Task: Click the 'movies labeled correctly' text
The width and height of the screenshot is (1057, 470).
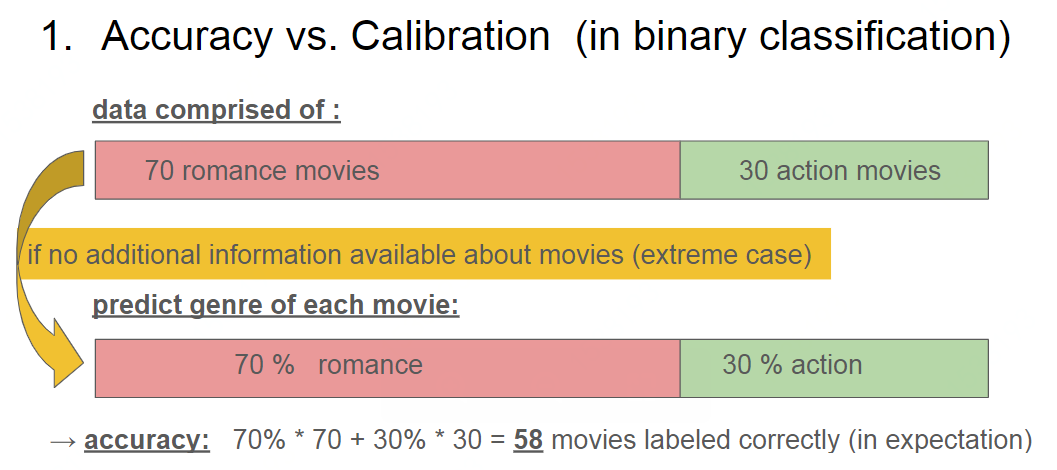Action: point(698,440)
